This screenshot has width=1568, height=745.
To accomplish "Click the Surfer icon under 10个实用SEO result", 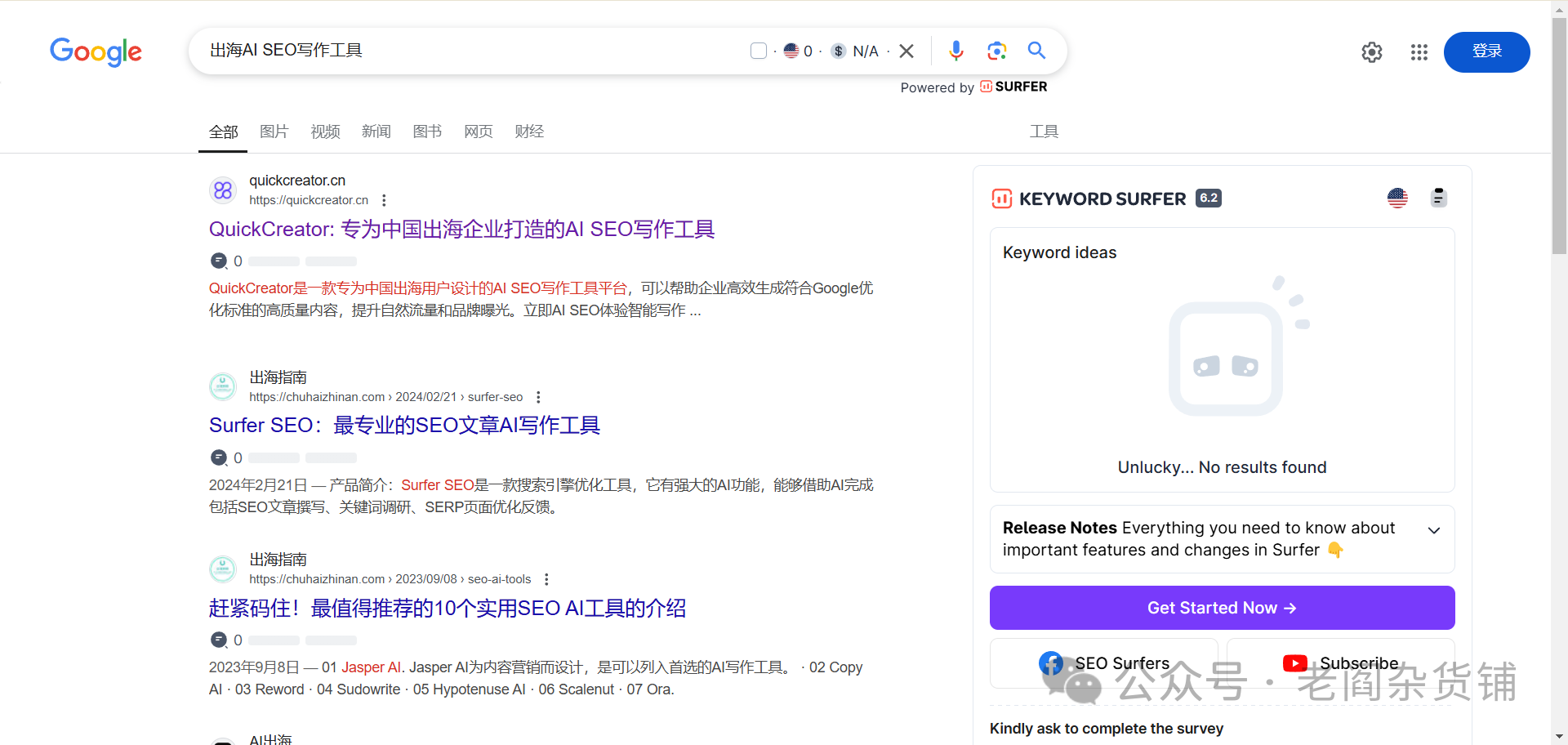I will [x=219, y=640].
